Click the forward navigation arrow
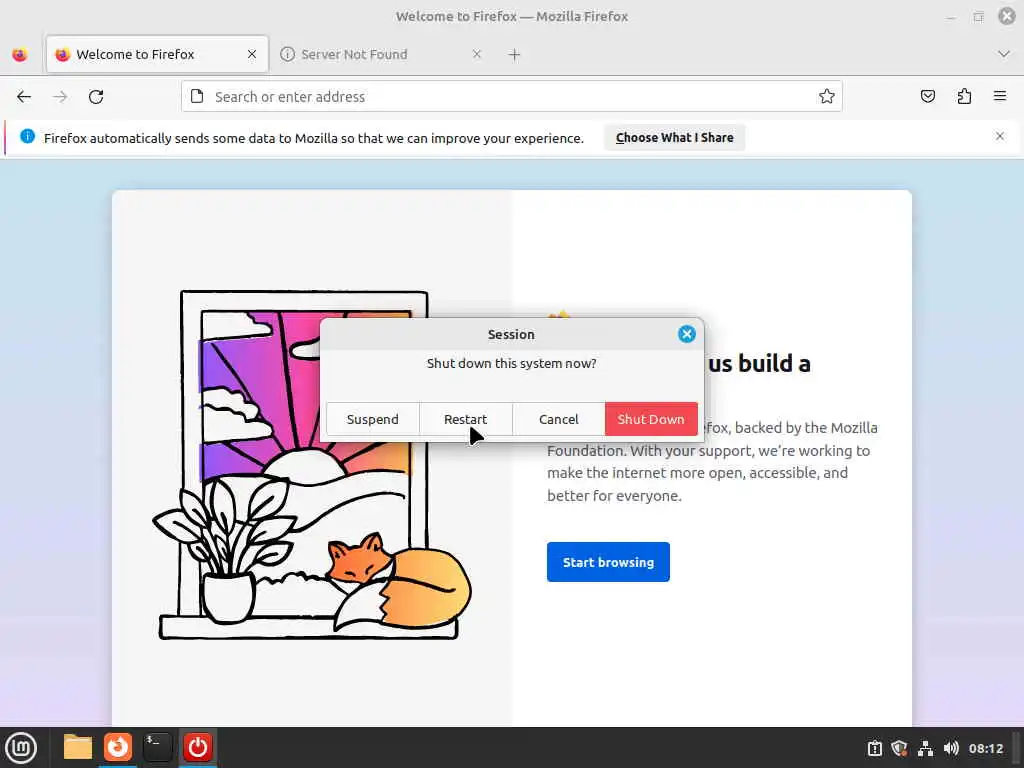1024x768 pixels. (60, 97)
